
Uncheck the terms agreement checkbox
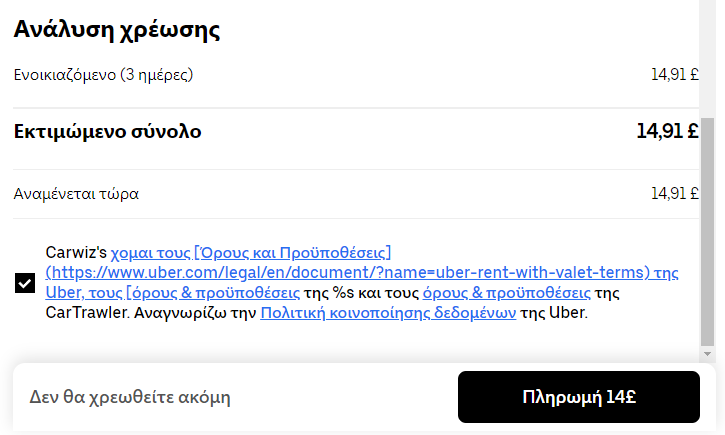[25, 283]
